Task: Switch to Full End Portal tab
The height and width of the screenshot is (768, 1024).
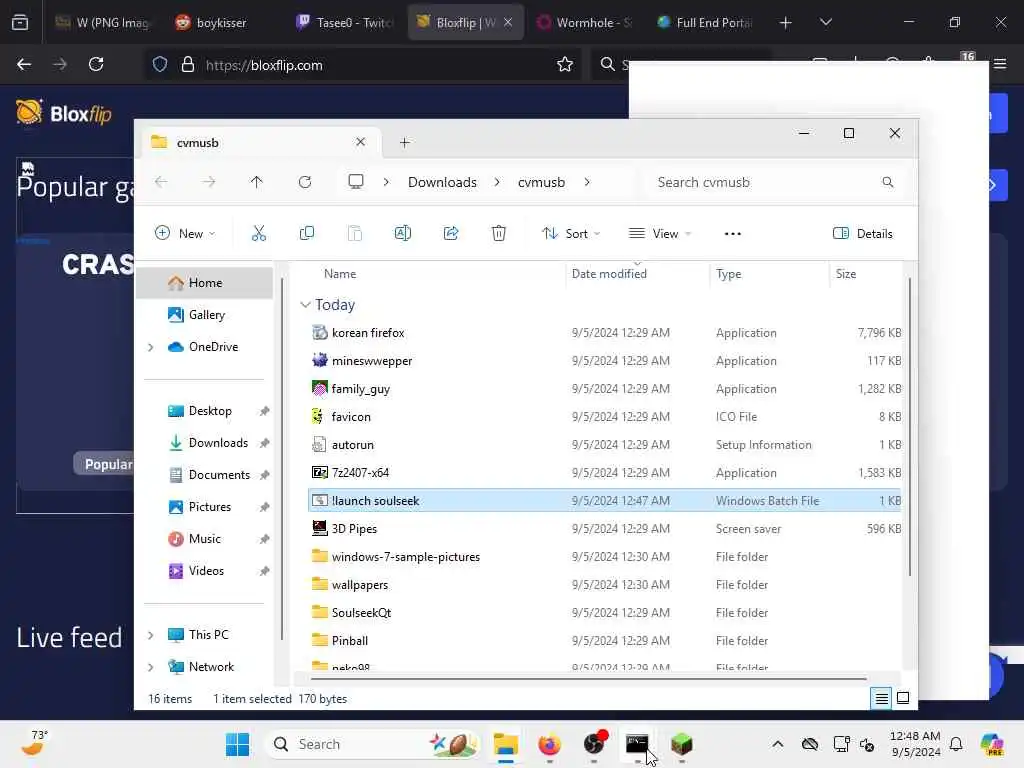Action: click(x=705, y=22)
